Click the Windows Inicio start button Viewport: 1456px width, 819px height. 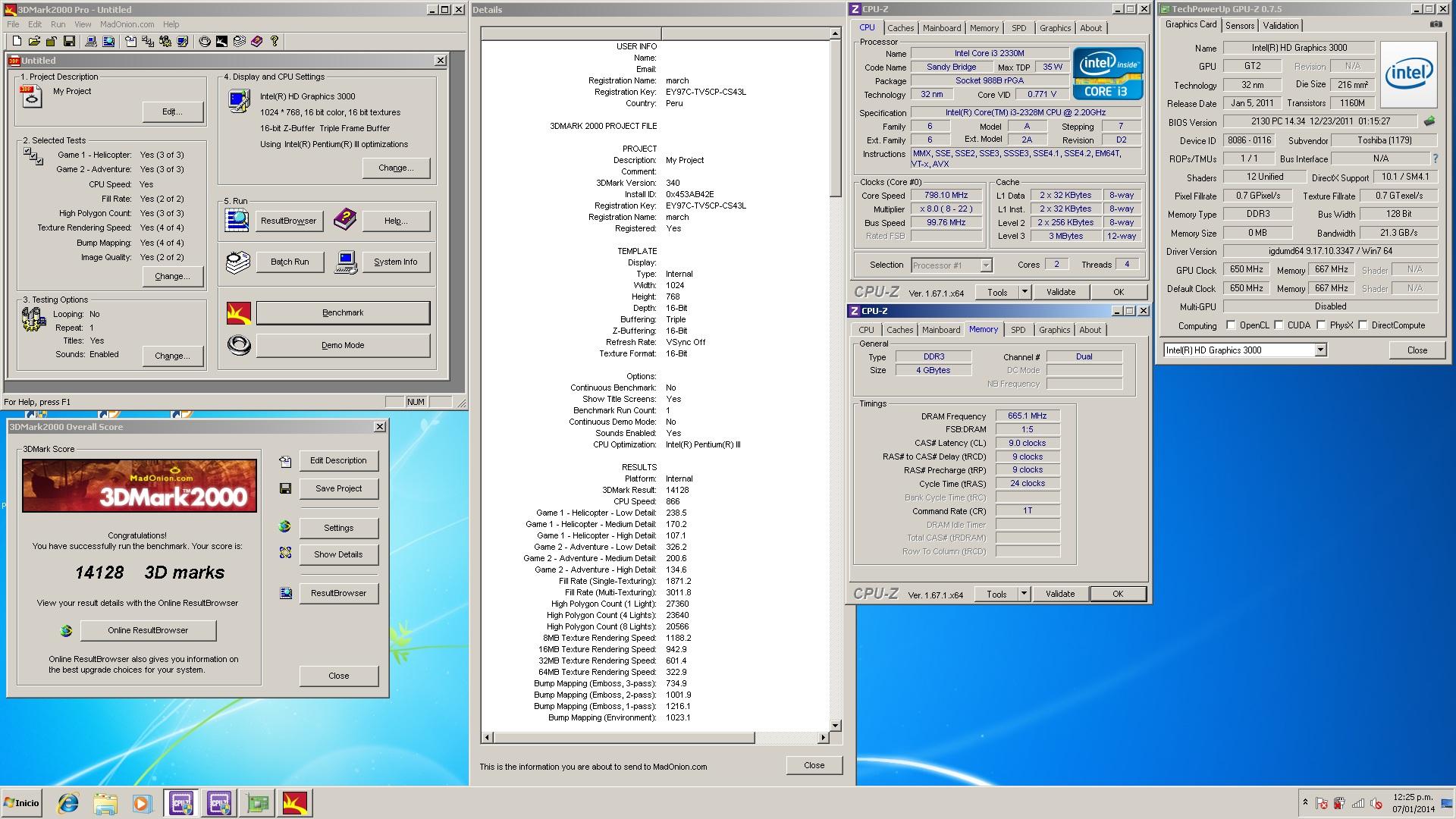pyautogui.click(x=22, y=803)
